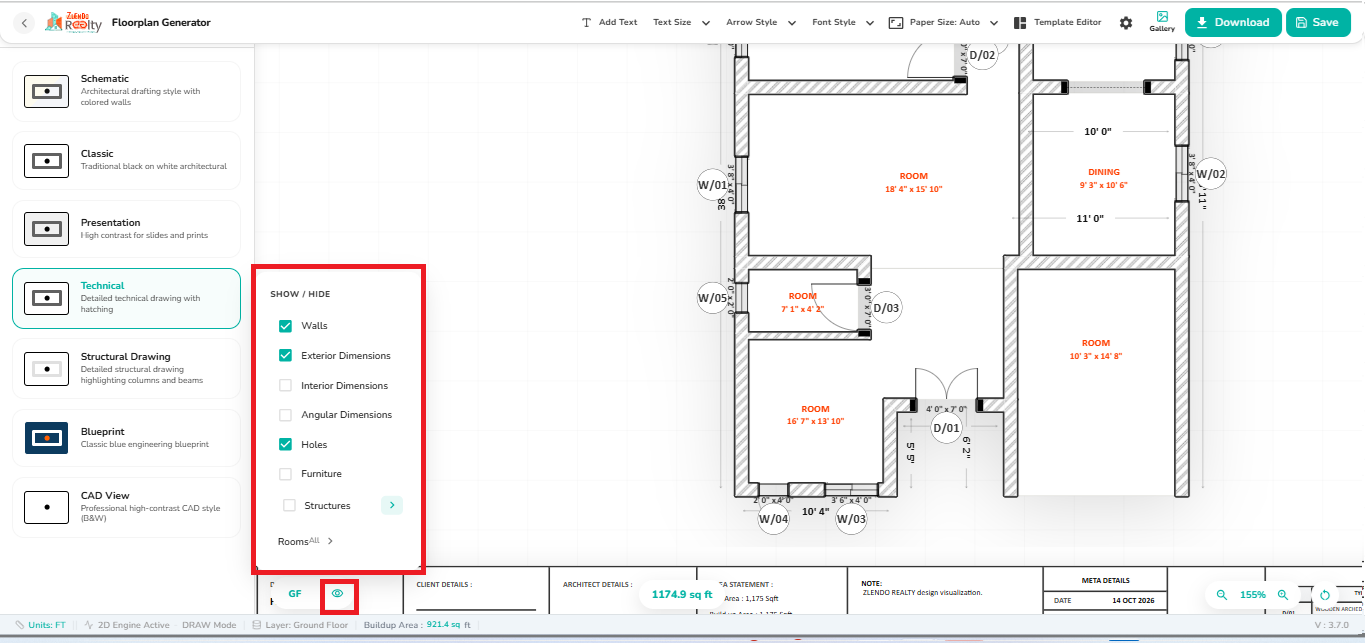Open the Font Style dropdown
Screen dimensions: 1365x643
[843, 22]
